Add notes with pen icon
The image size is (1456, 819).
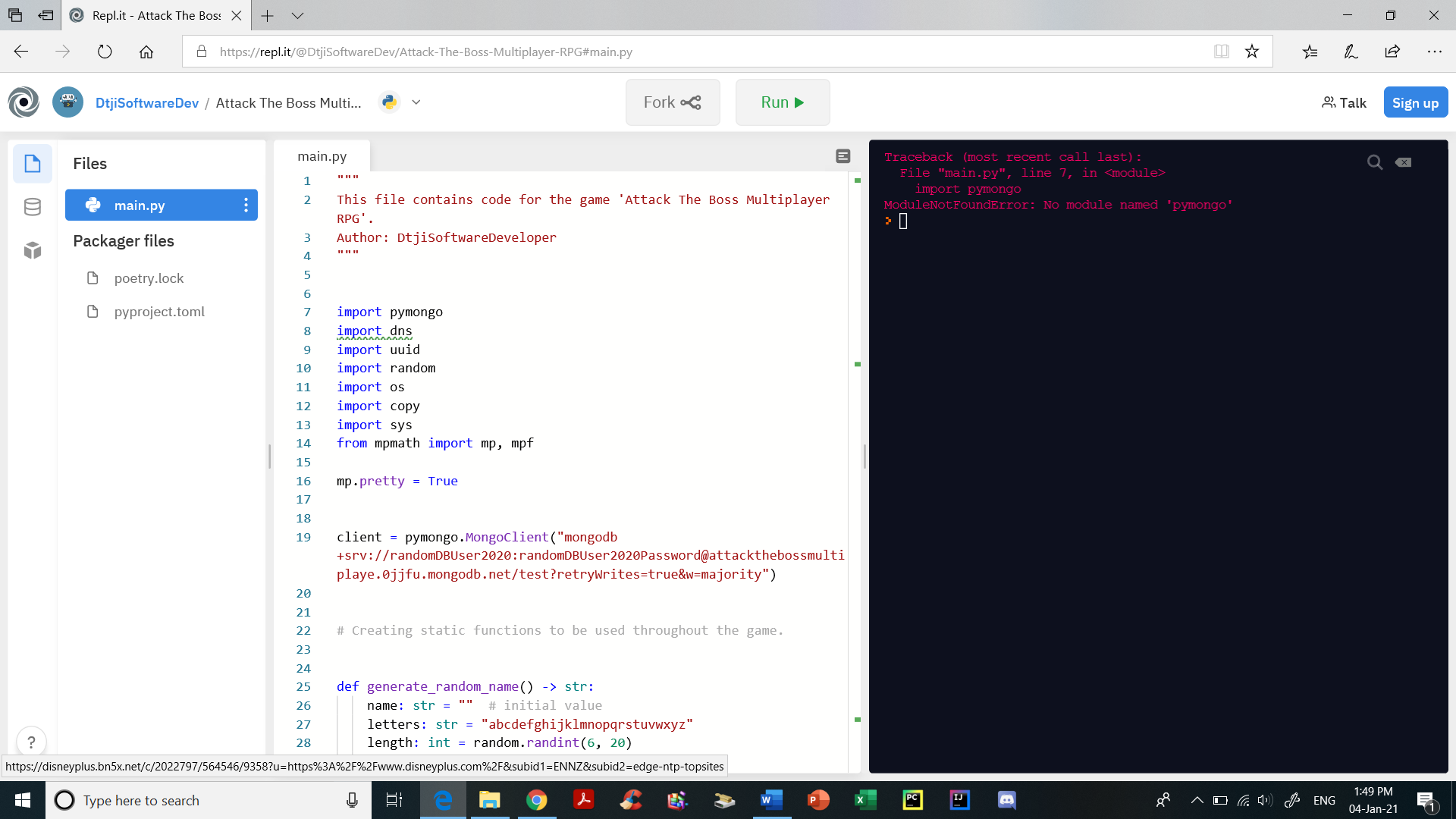pyautogui.click(x=1351, y=52)
